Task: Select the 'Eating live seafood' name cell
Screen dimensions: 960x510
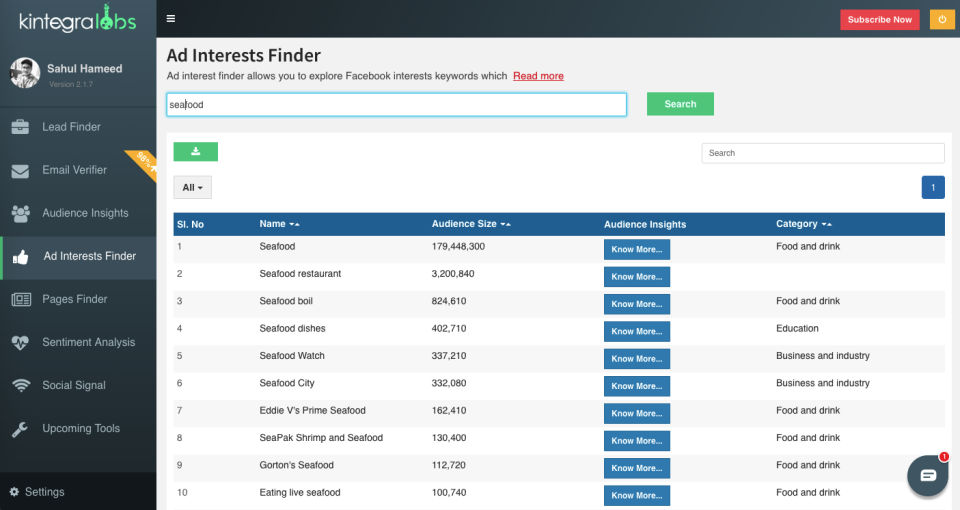Action: click(299, 492)
